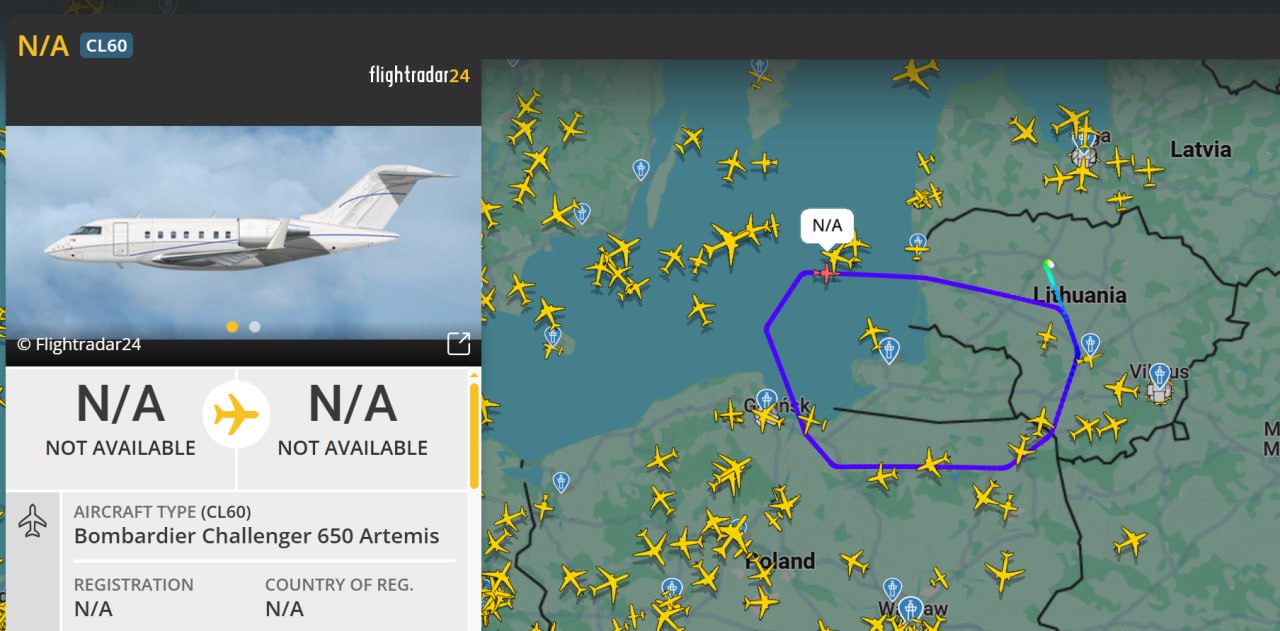Click the Bombardier Challenger 650 Artemis text
1280x631 pixels.
(x=256, y=535)
